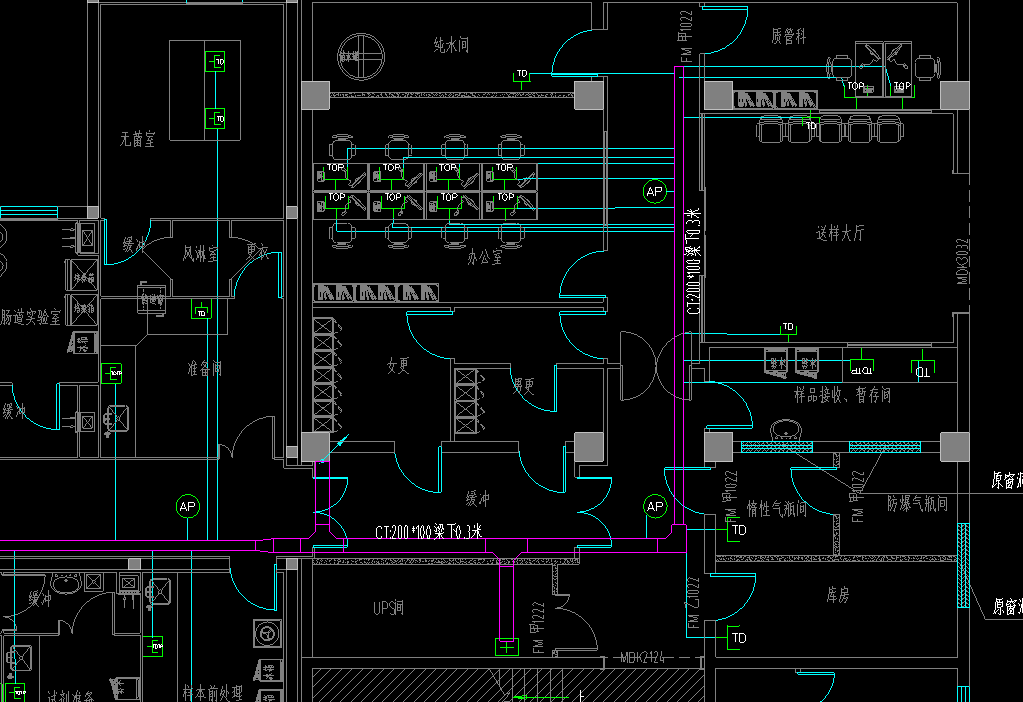
Task: Click the 风淋室 room label
Action: click(200, 254)
